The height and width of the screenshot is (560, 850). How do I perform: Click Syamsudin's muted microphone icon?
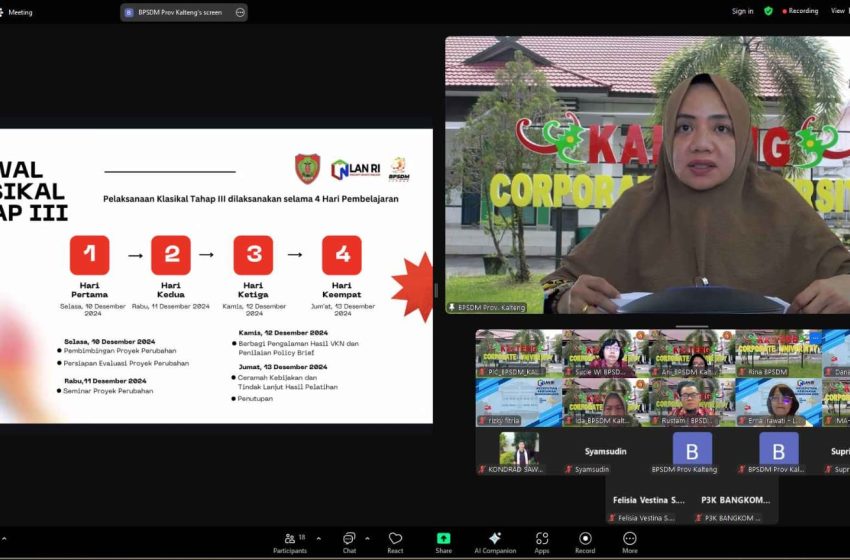[x=569, y=469]
